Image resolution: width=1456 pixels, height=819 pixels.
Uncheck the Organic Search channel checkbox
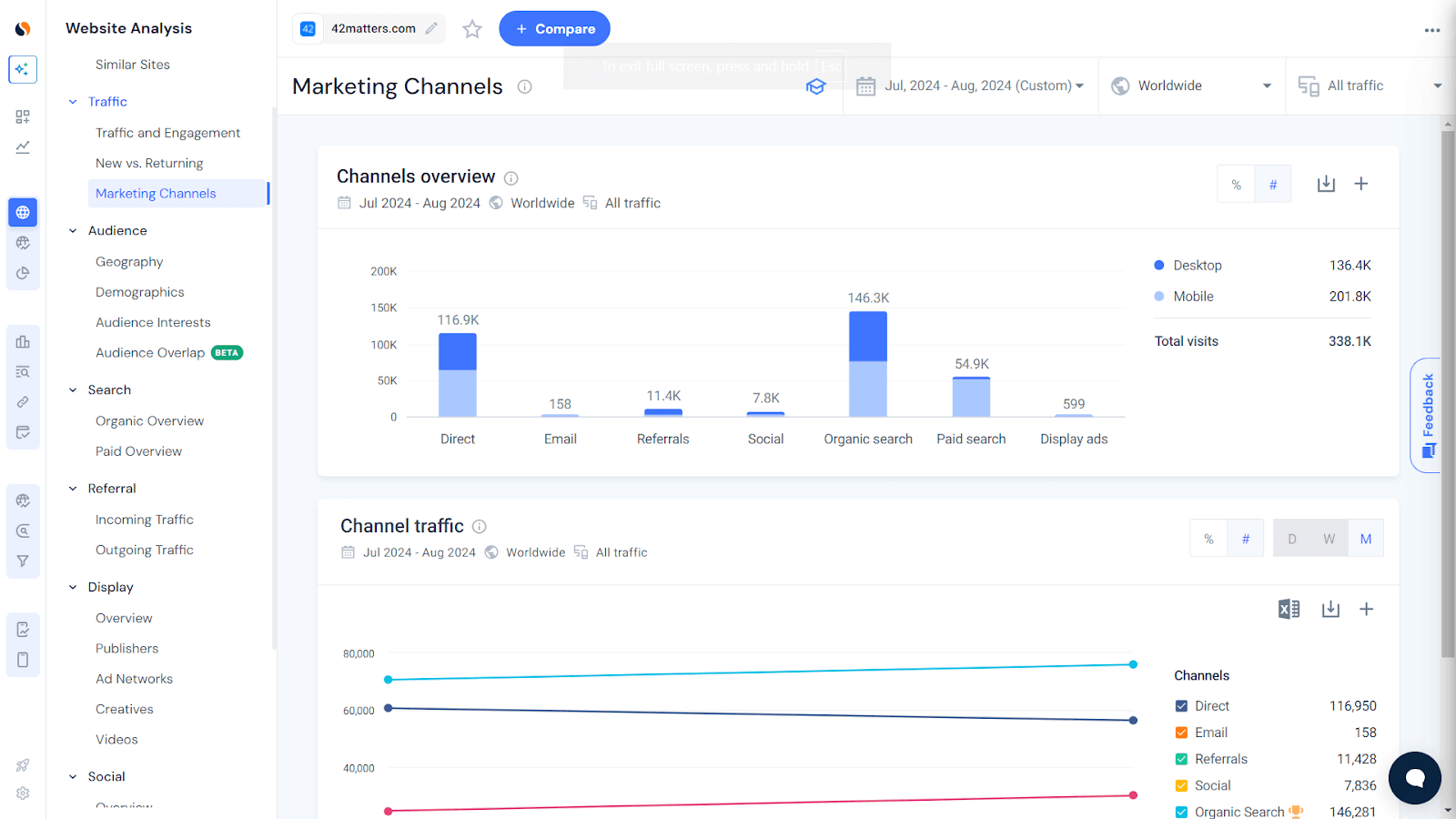[1181, 812]
